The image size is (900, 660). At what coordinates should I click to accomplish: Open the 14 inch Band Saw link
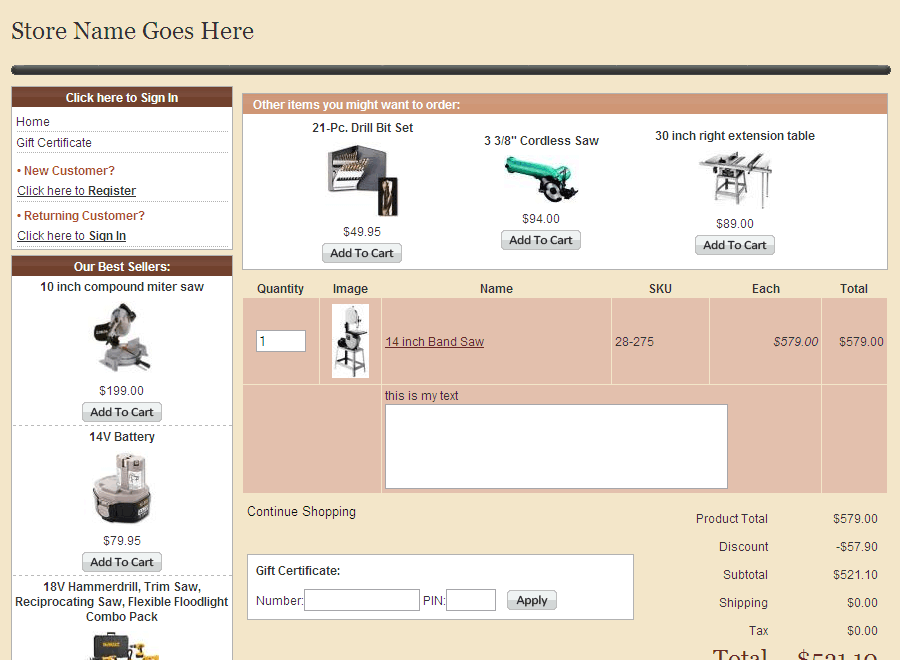434,342
